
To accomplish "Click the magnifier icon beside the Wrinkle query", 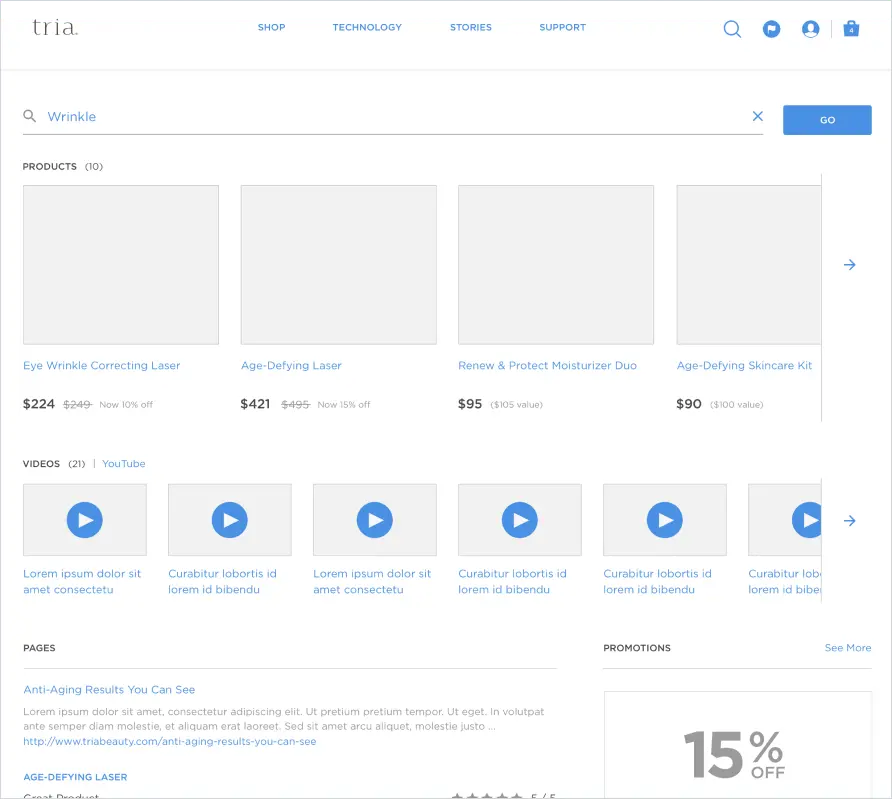I will pos(30,117).
